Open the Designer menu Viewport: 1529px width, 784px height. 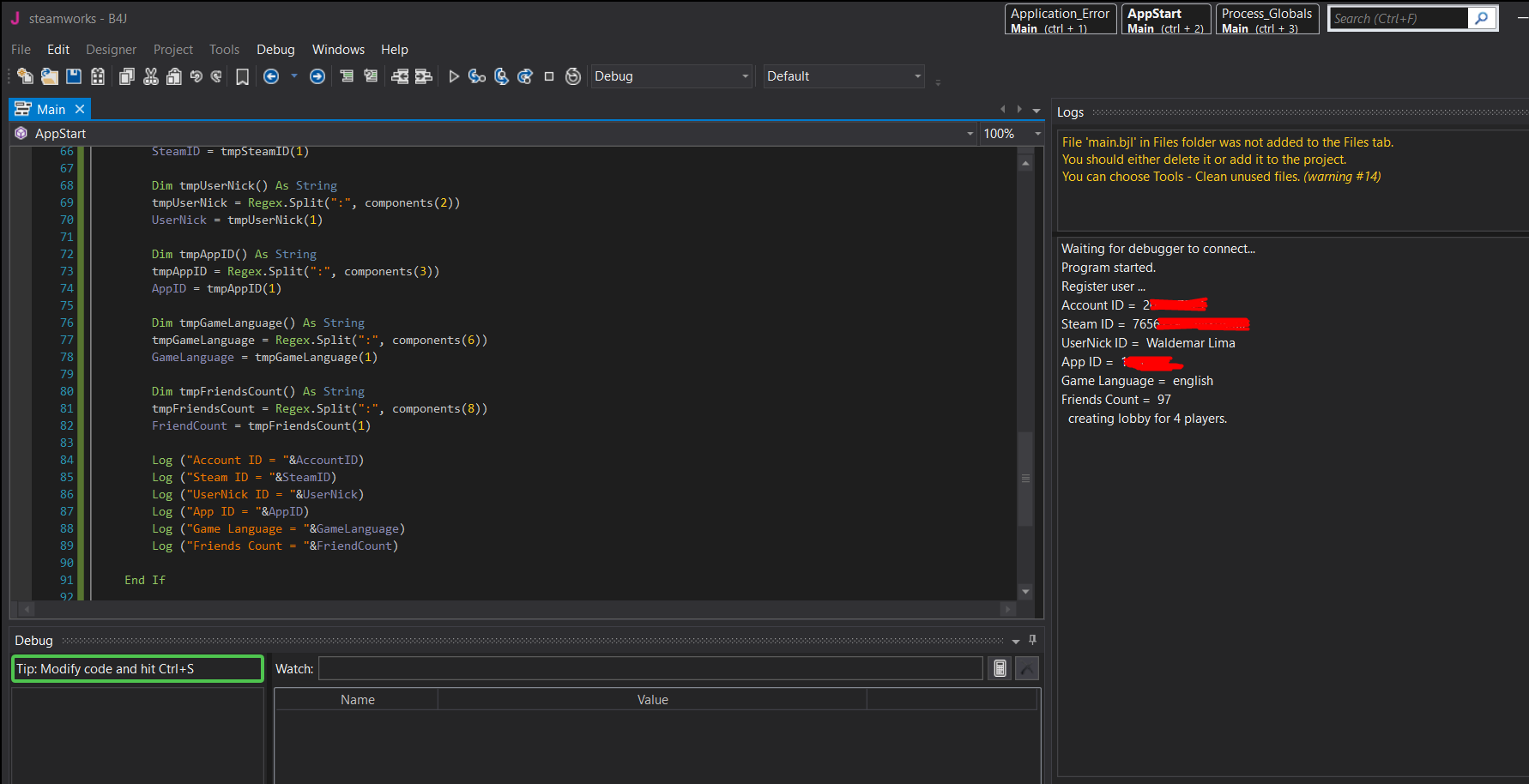(111, 50)
